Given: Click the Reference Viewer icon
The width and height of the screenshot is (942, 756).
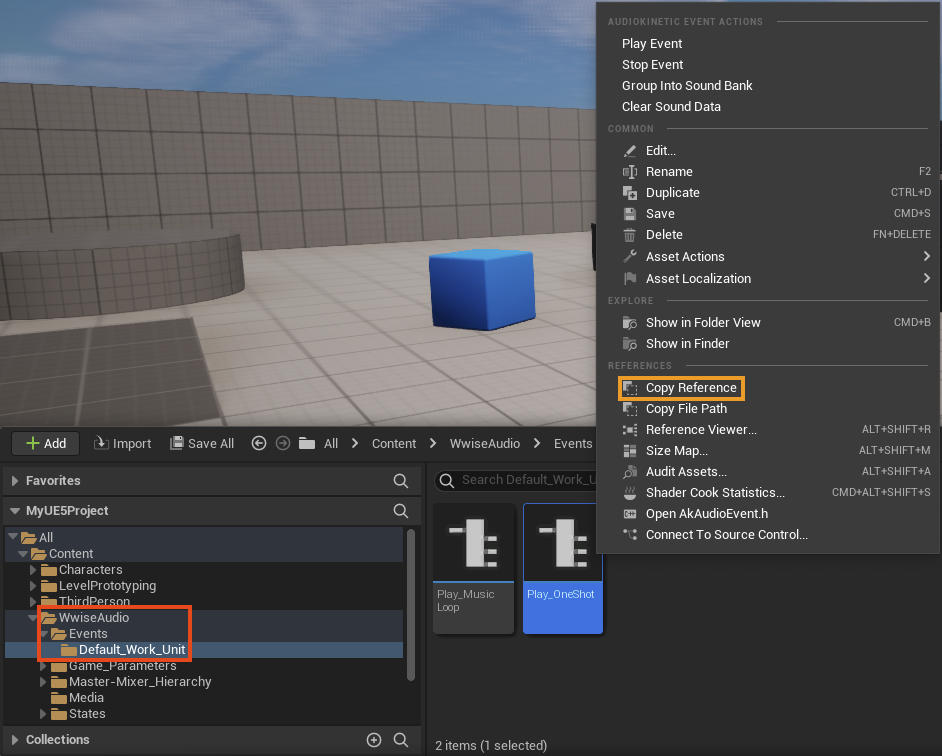Looking at the screenshot, I should pos(630,430).
